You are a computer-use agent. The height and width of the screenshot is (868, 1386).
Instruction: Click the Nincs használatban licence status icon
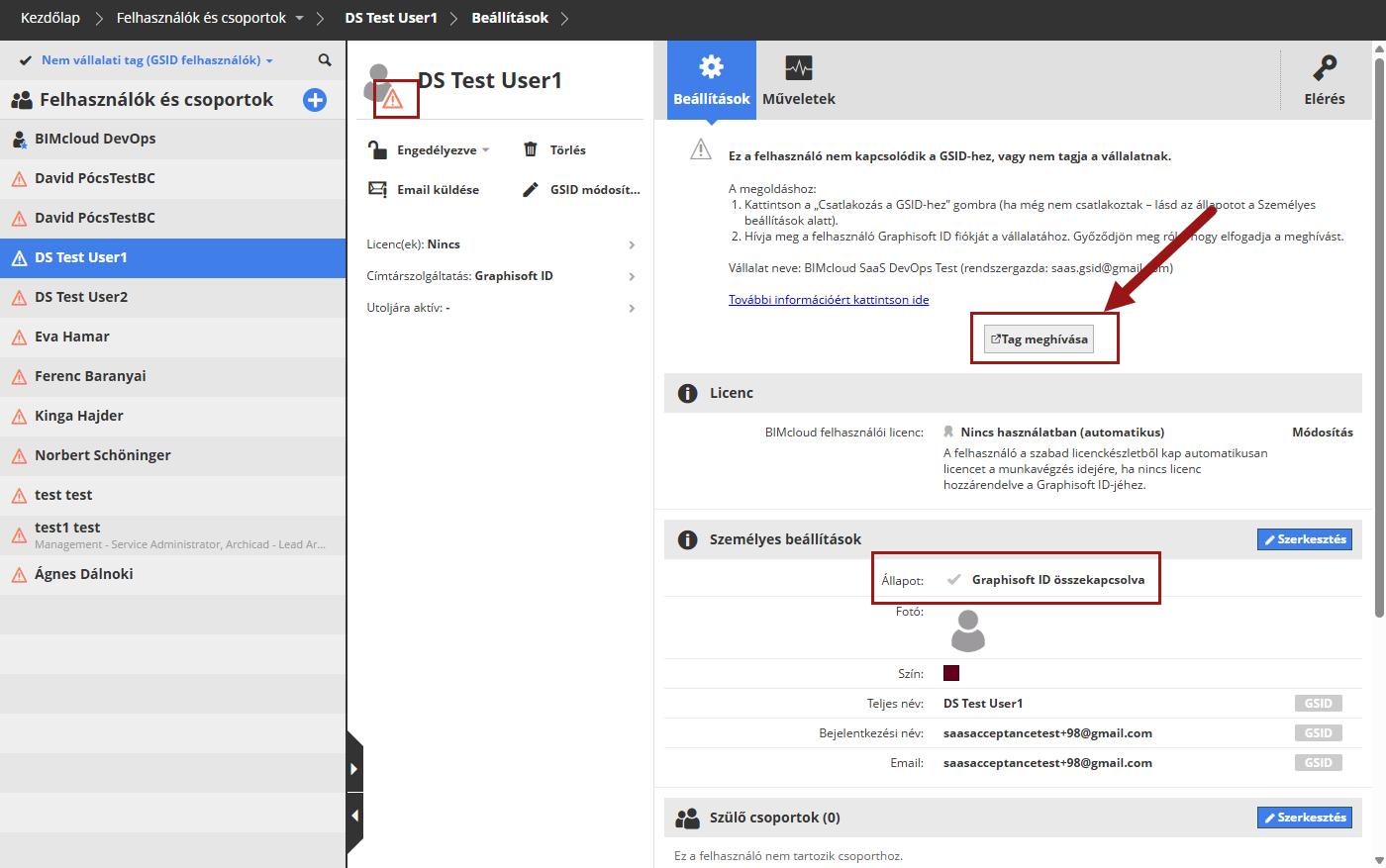coord(948,433)
